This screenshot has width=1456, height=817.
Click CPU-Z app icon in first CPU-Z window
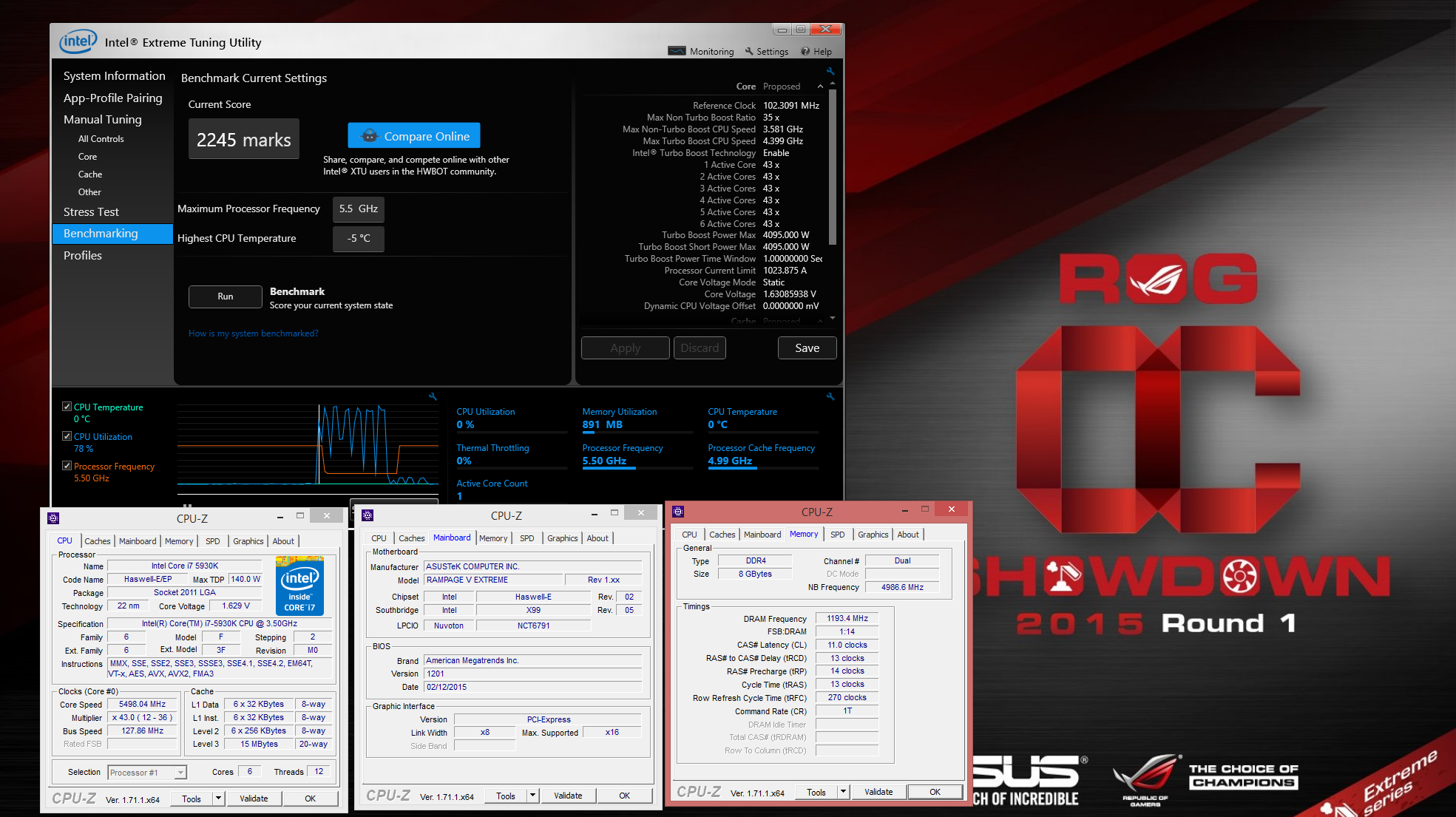[53, 518]
